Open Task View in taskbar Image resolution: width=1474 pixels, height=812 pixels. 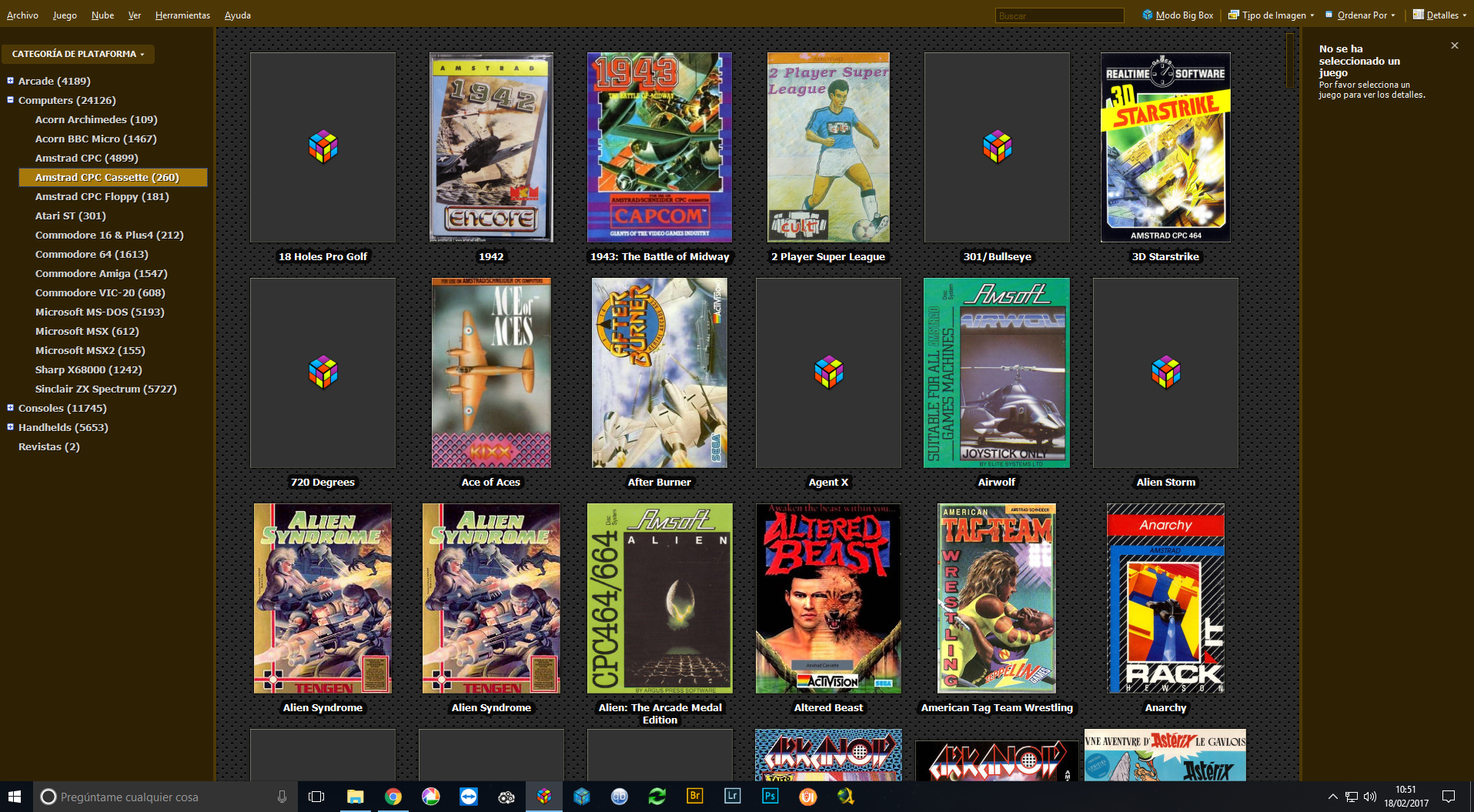[x=316, y=797]
